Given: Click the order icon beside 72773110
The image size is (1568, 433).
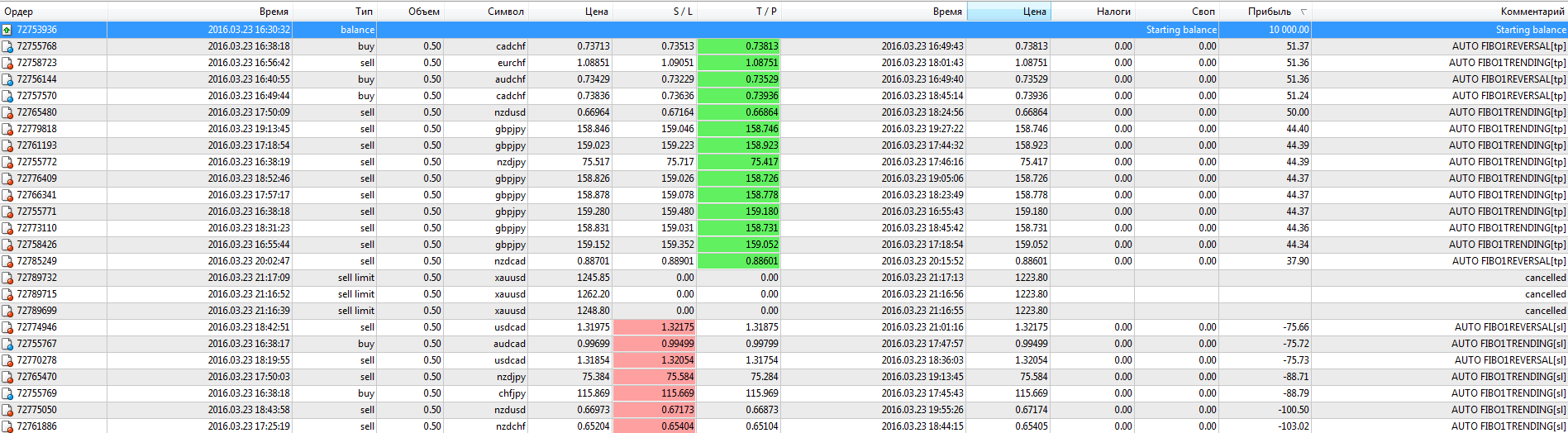Looking at the screenshot, I should click(7, 228).
